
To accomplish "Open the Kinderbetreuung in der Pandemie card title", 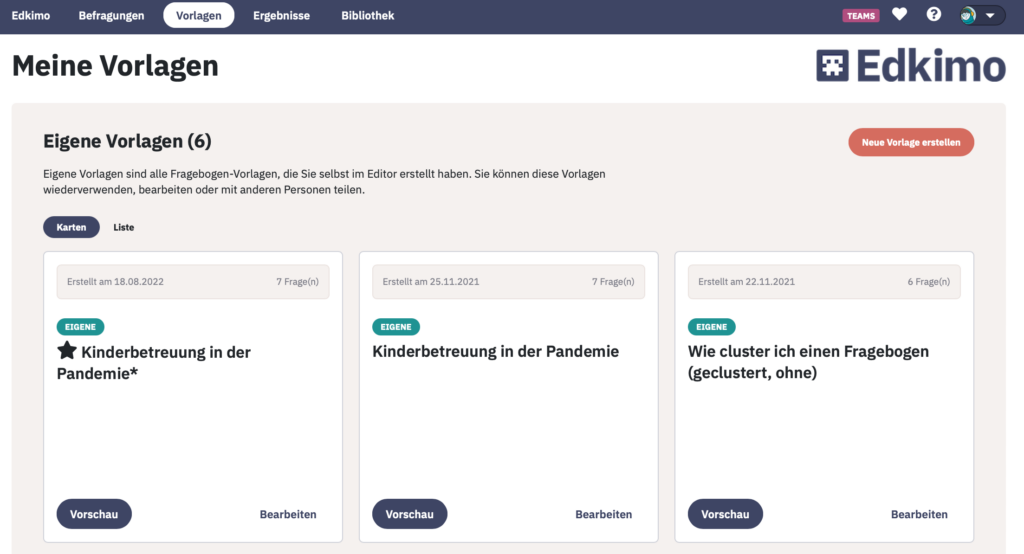I will (496, 351).
